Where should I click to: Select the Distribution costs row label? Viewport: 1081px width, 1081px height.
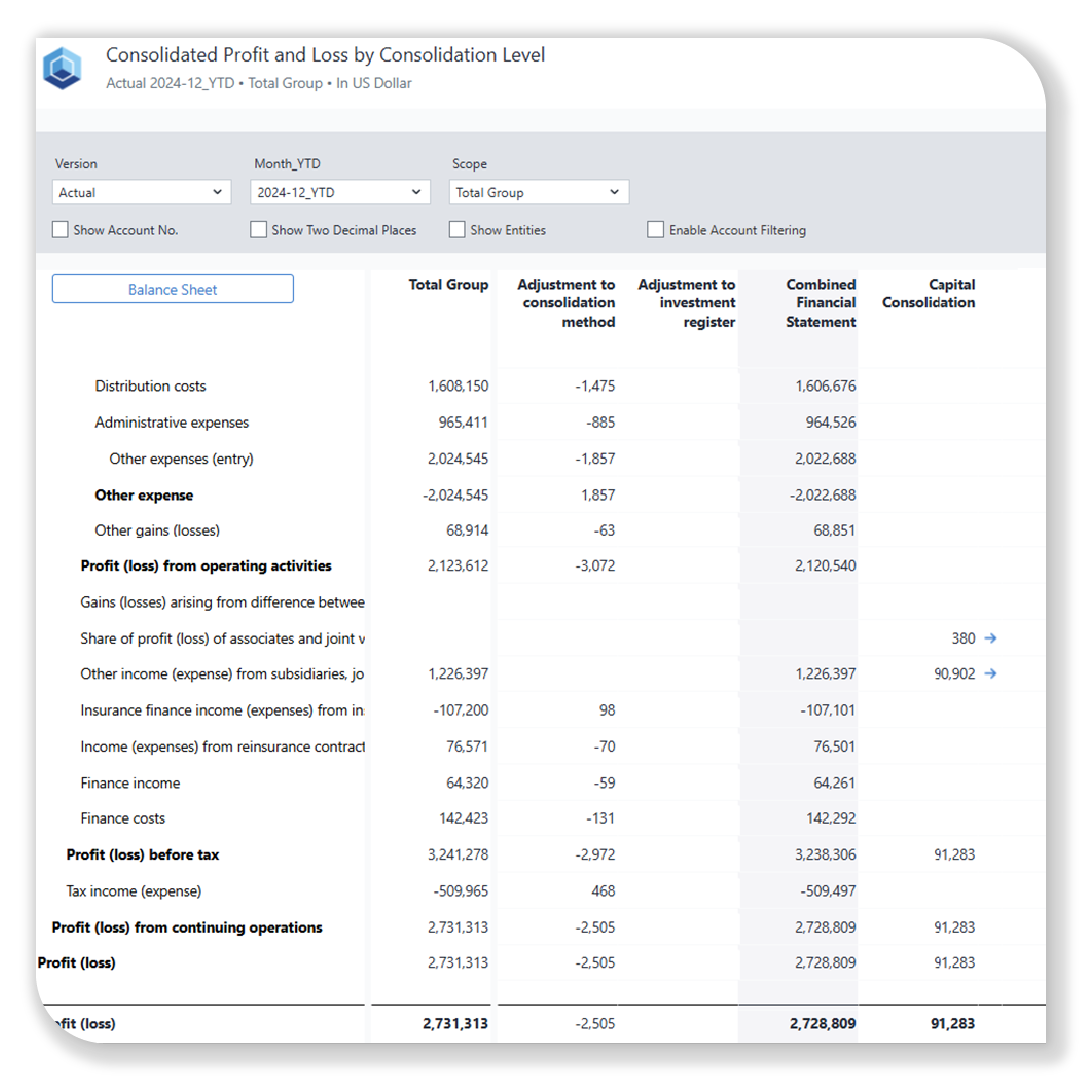[x=150, y=386]
